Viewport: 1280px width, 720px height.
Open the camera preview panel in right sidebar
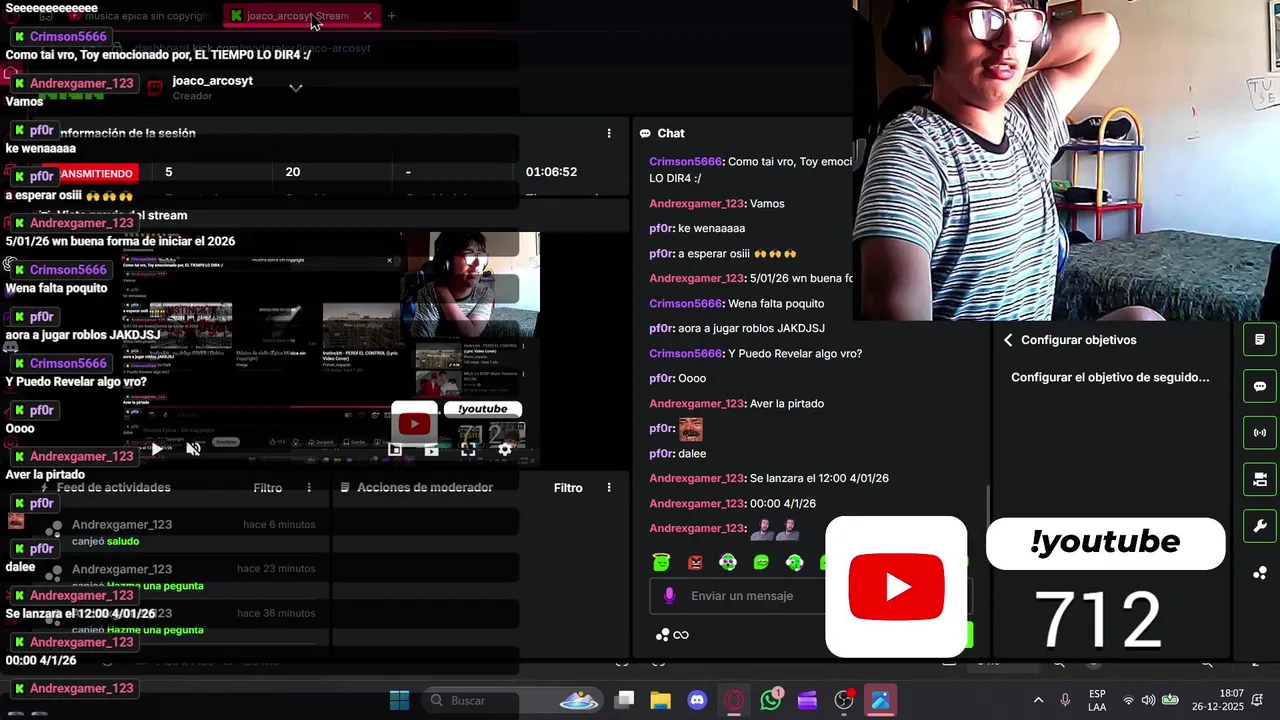point(1260,480)
